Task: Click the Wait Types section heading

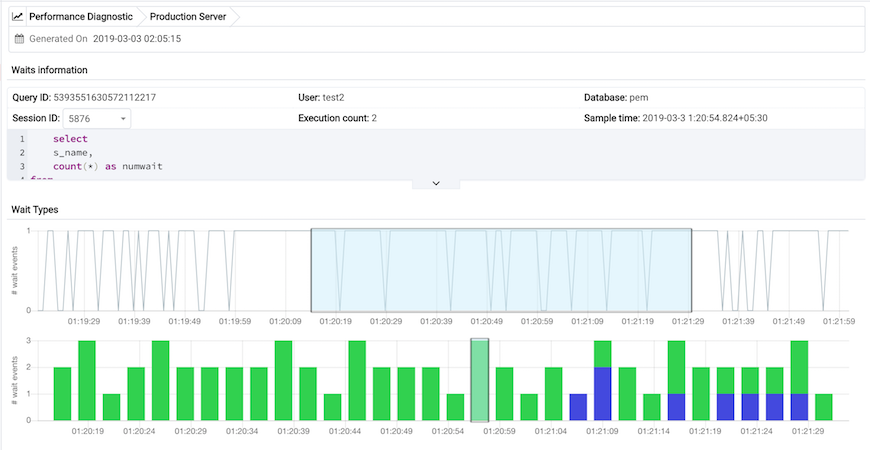Action: pos(35,210)
